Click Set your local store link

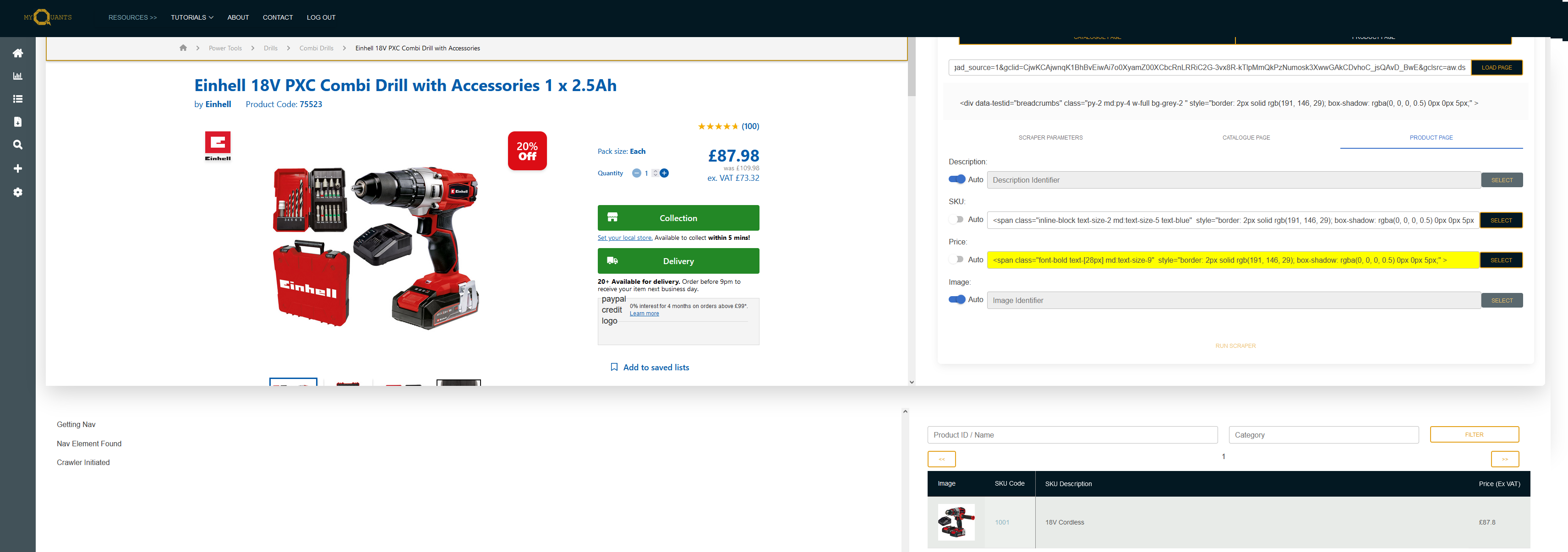tap(625, 238)
